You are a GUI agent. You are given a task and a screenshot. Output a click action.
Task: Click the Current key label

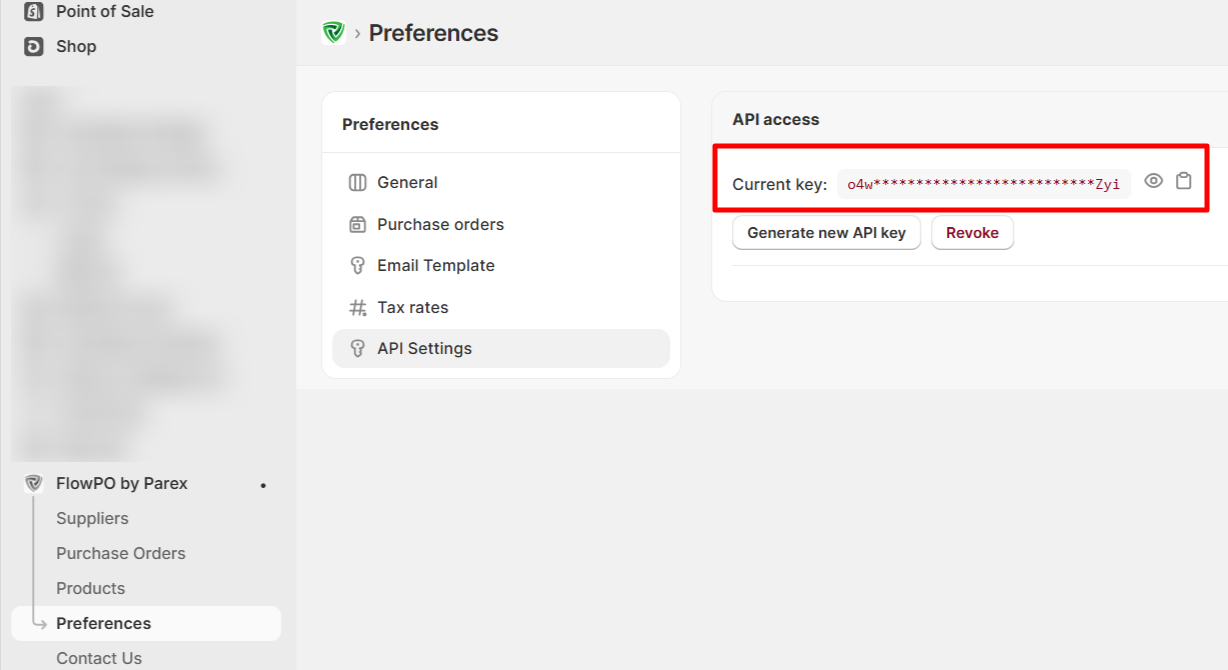780,184
